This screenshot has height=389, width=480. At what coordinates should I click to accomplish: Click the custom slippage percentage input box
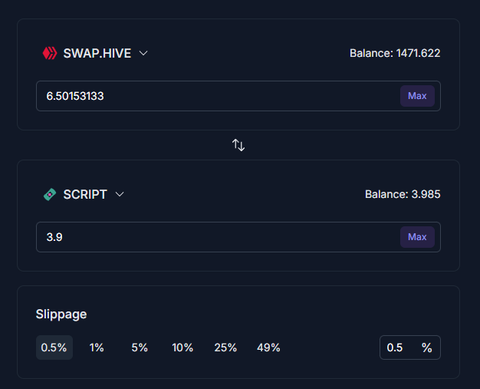tap(410, 347)
